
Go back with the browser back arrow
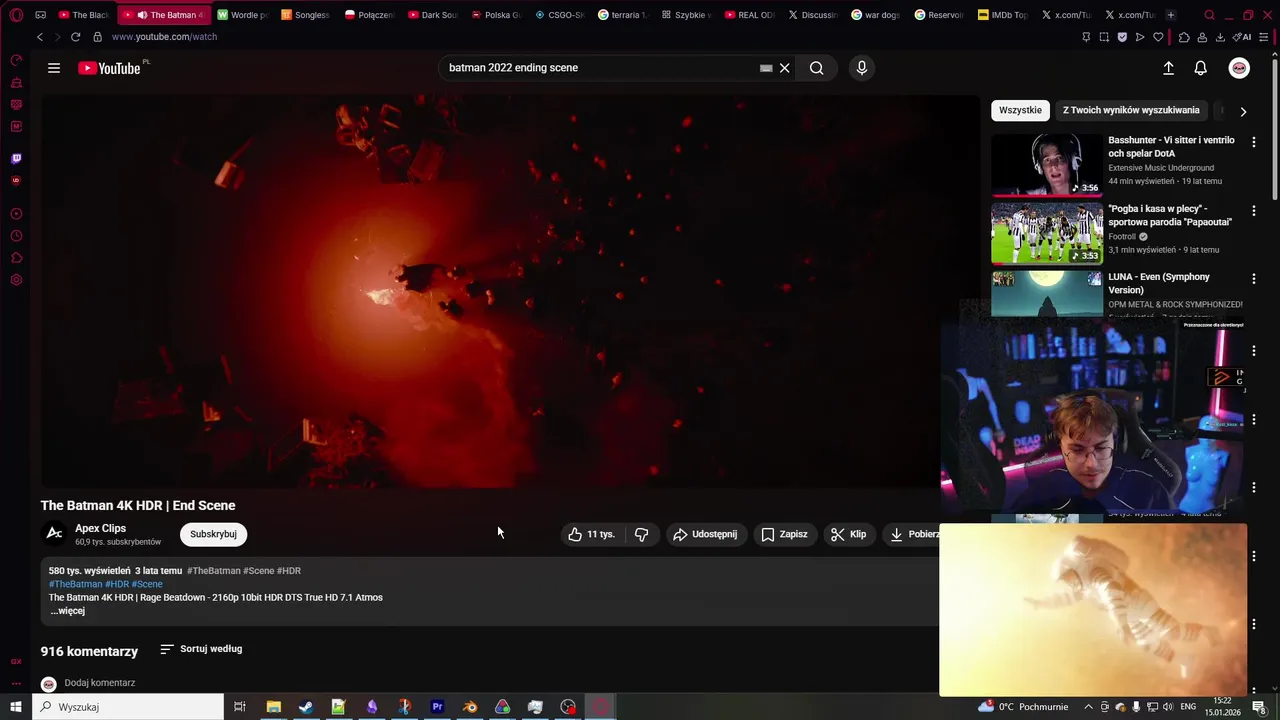40,37
